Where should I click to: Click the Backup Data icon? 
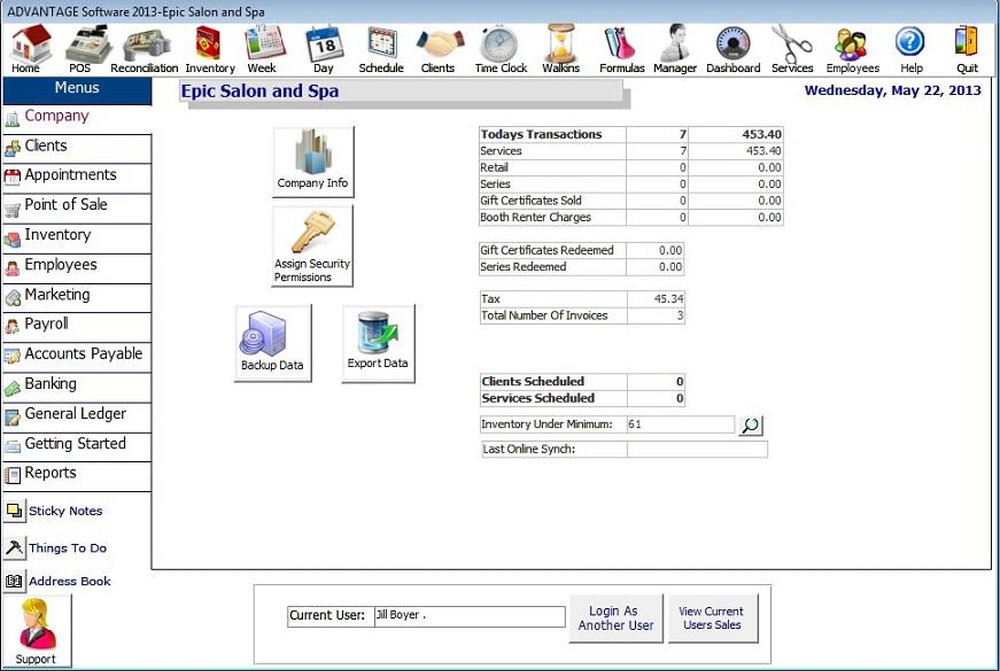pyautogui.click(x=273, y=343)
